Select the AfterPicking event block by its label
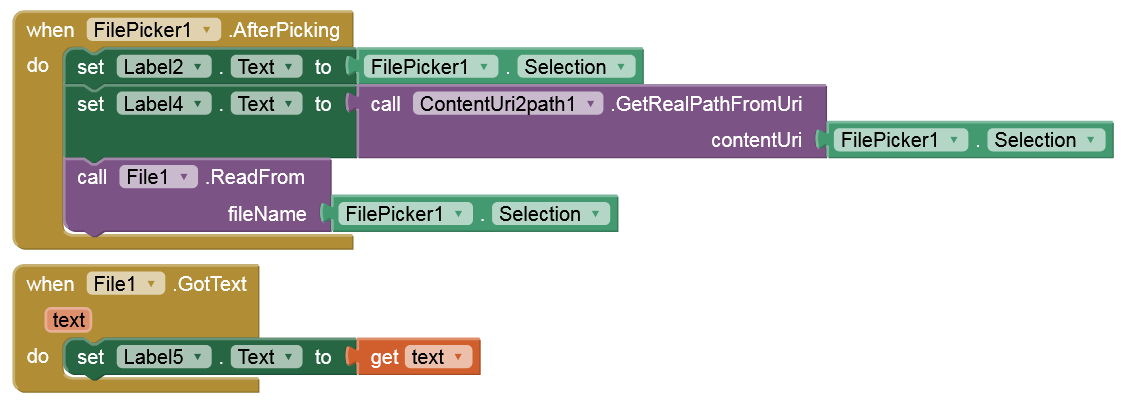The width and height of the screenshot is (1130, 407). pos(284,30)
